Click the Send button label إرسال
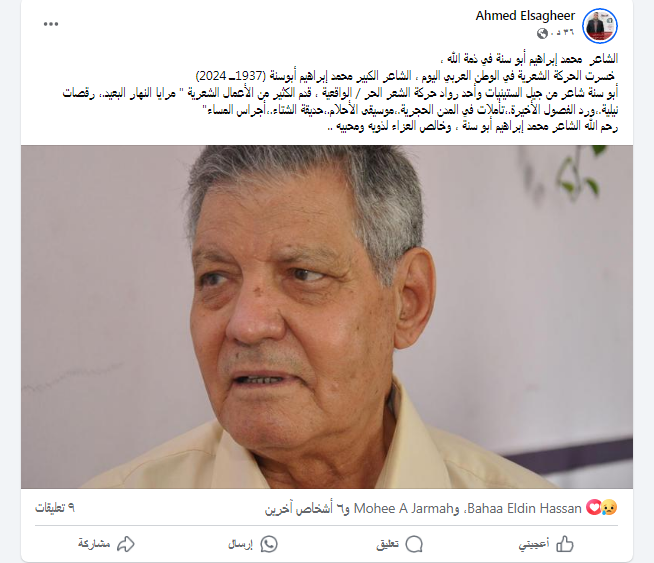 (x=241, y=544)
